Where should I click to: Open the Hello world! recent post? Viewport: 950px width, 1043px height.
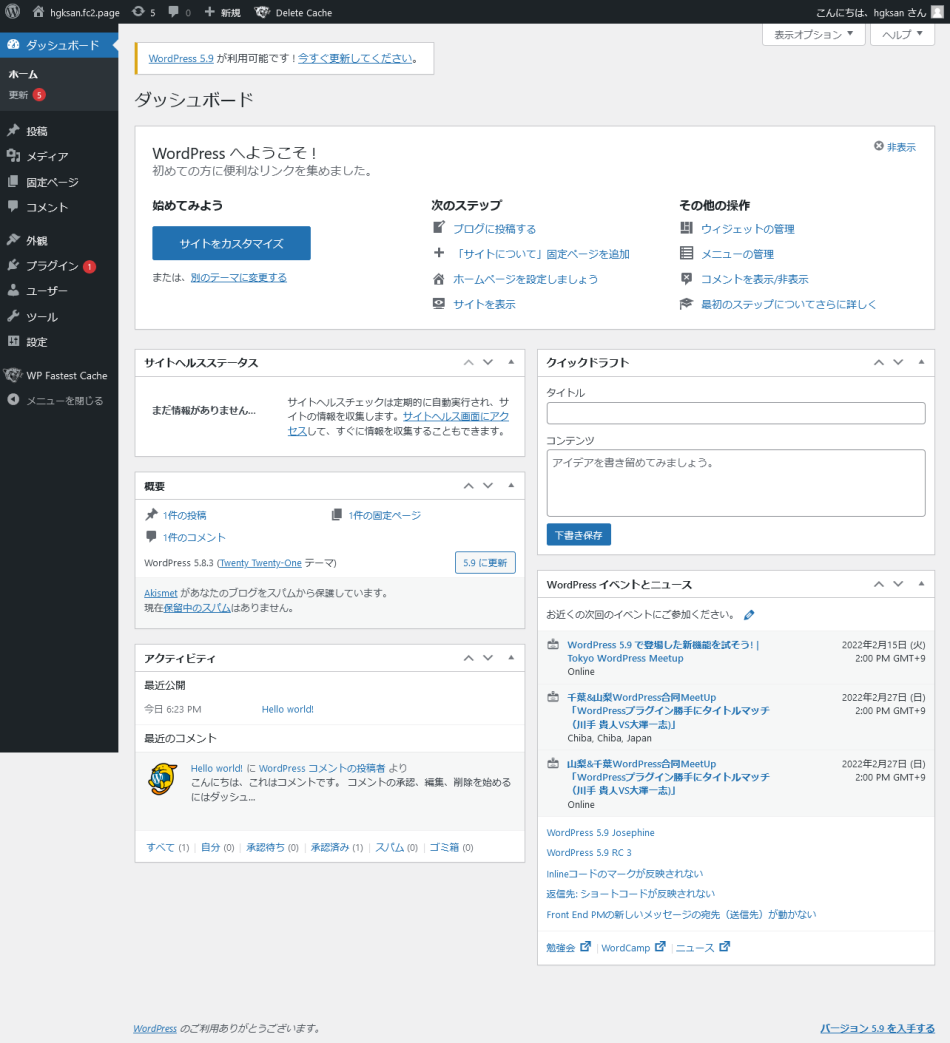pos(287,710)
